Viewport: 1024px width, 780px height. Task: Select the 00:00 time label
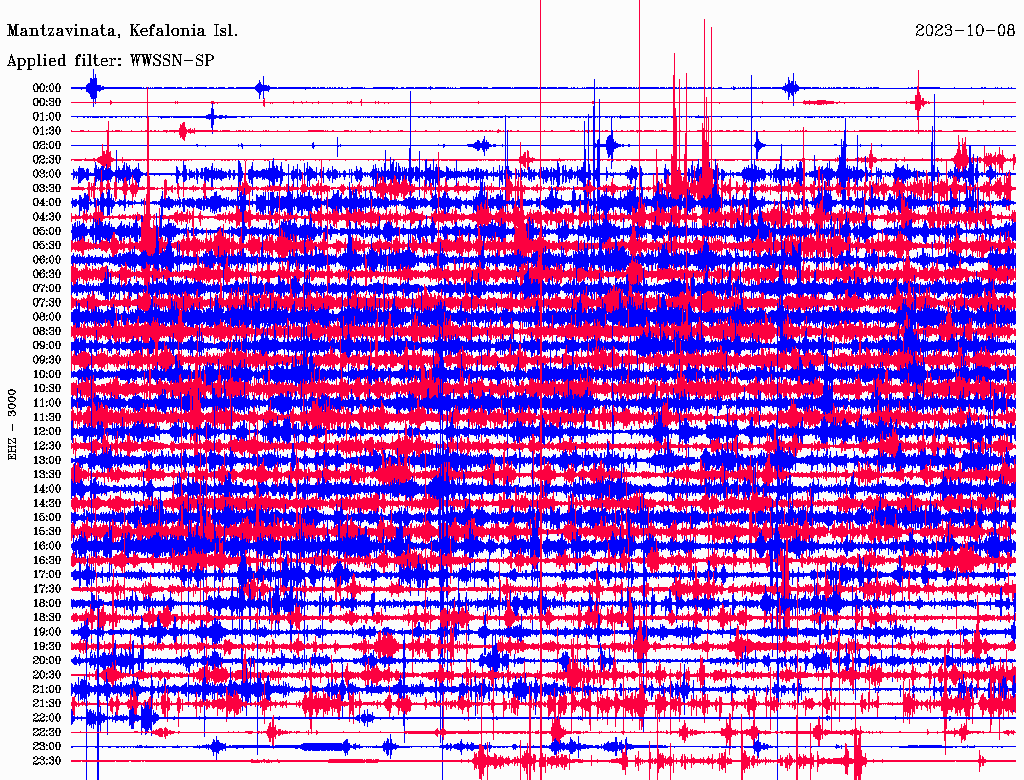point(47,88)
